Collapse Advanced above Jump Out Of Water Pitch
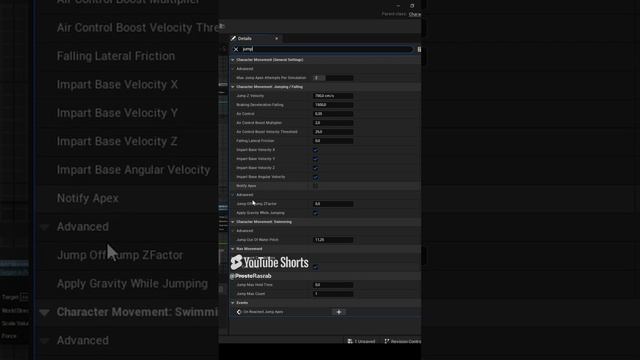The image size is (640, 360). pyautogui.click(x=233, y=231)
